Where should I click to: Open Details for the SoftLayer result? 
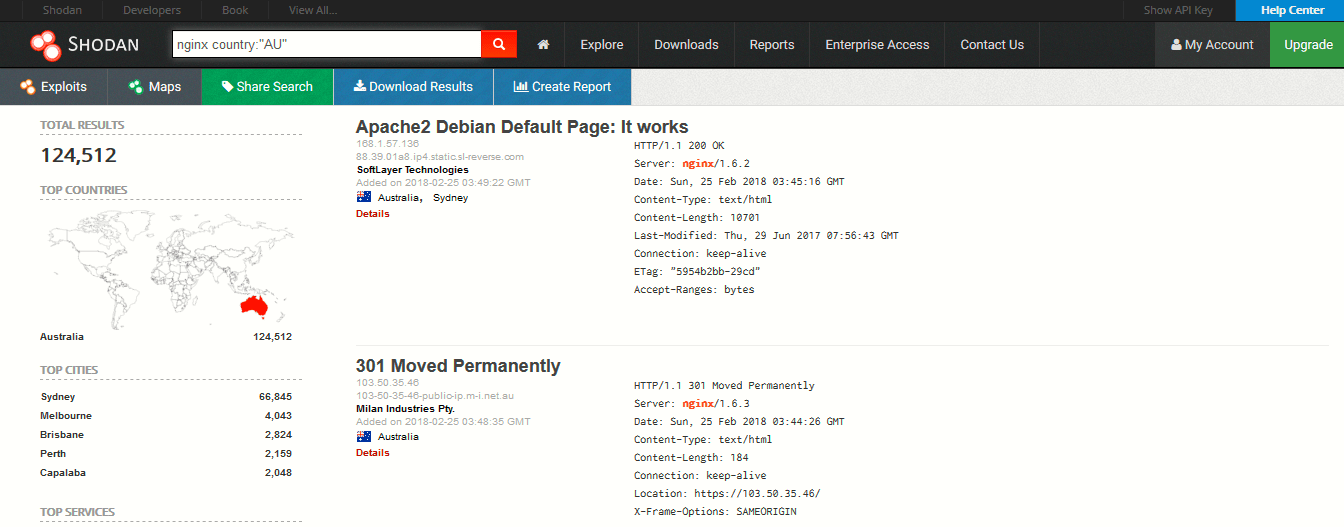(x=373, y=214)
